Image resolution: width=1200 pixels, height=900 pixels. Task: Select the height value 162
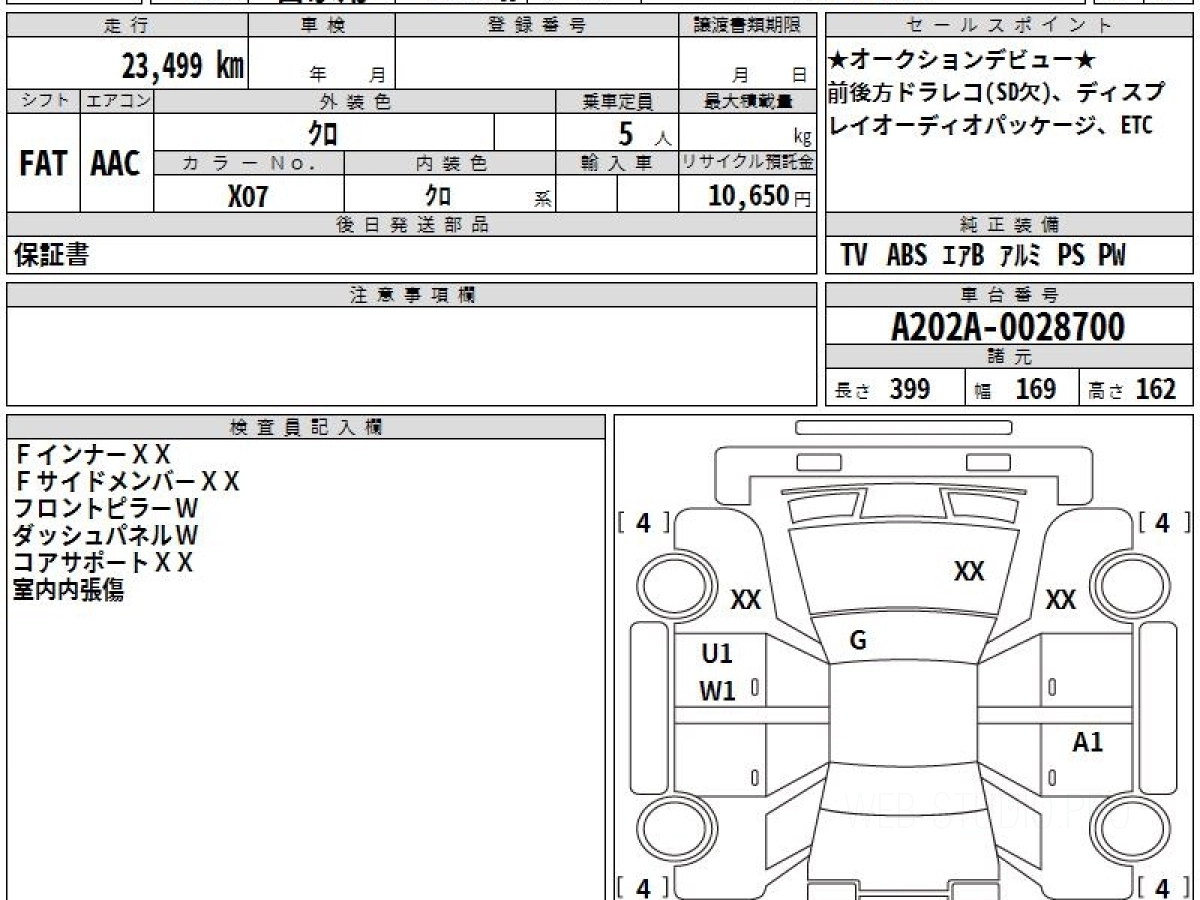[1156, 389]
